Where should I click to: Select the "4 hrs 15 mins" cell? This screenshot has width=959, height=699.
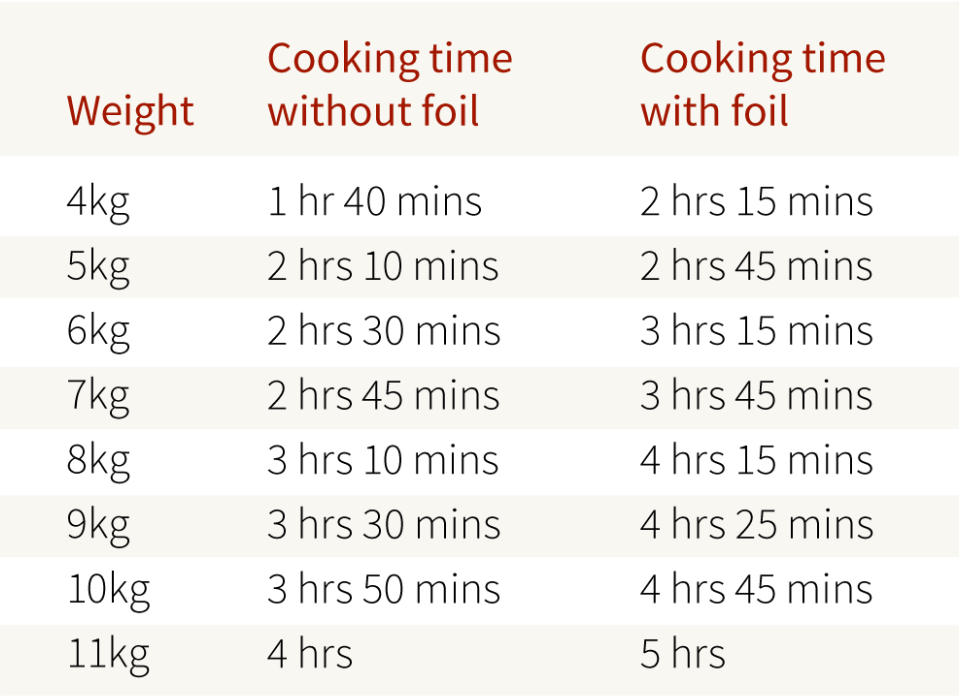point(756,461)
